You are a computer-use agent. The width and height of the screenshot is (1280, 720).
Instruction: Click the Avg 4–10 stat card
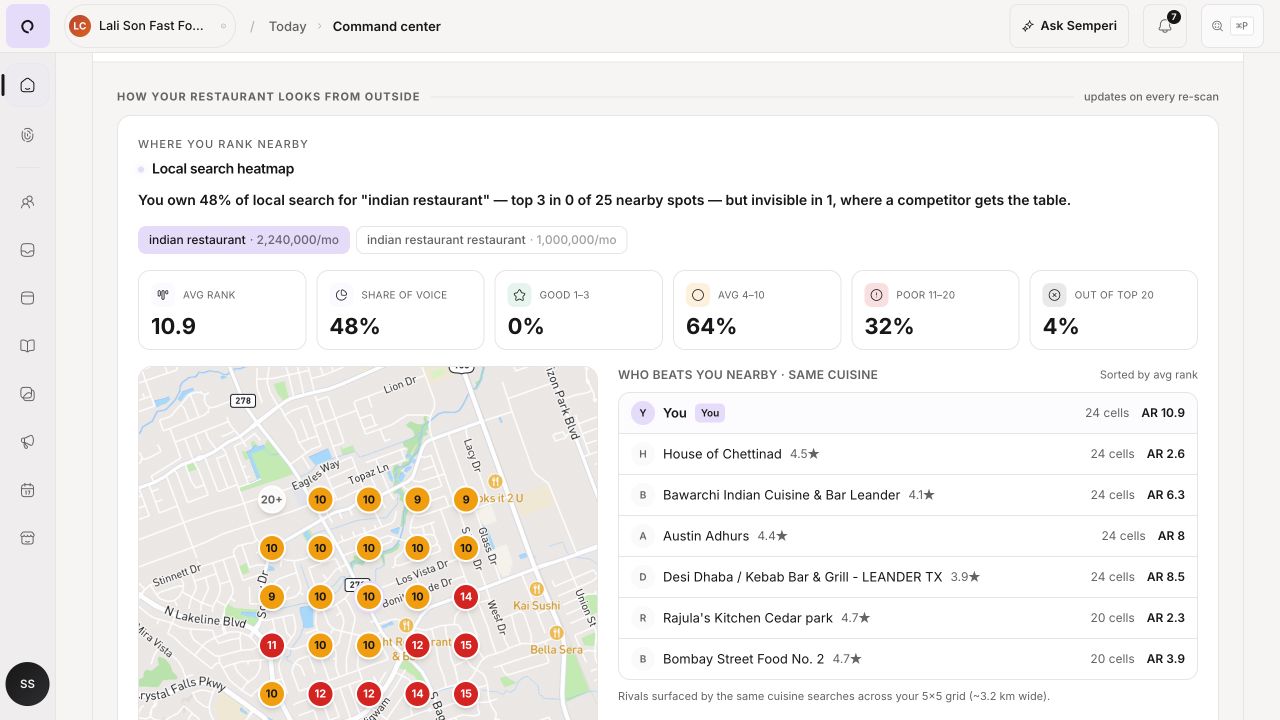(x=757, y=310)
